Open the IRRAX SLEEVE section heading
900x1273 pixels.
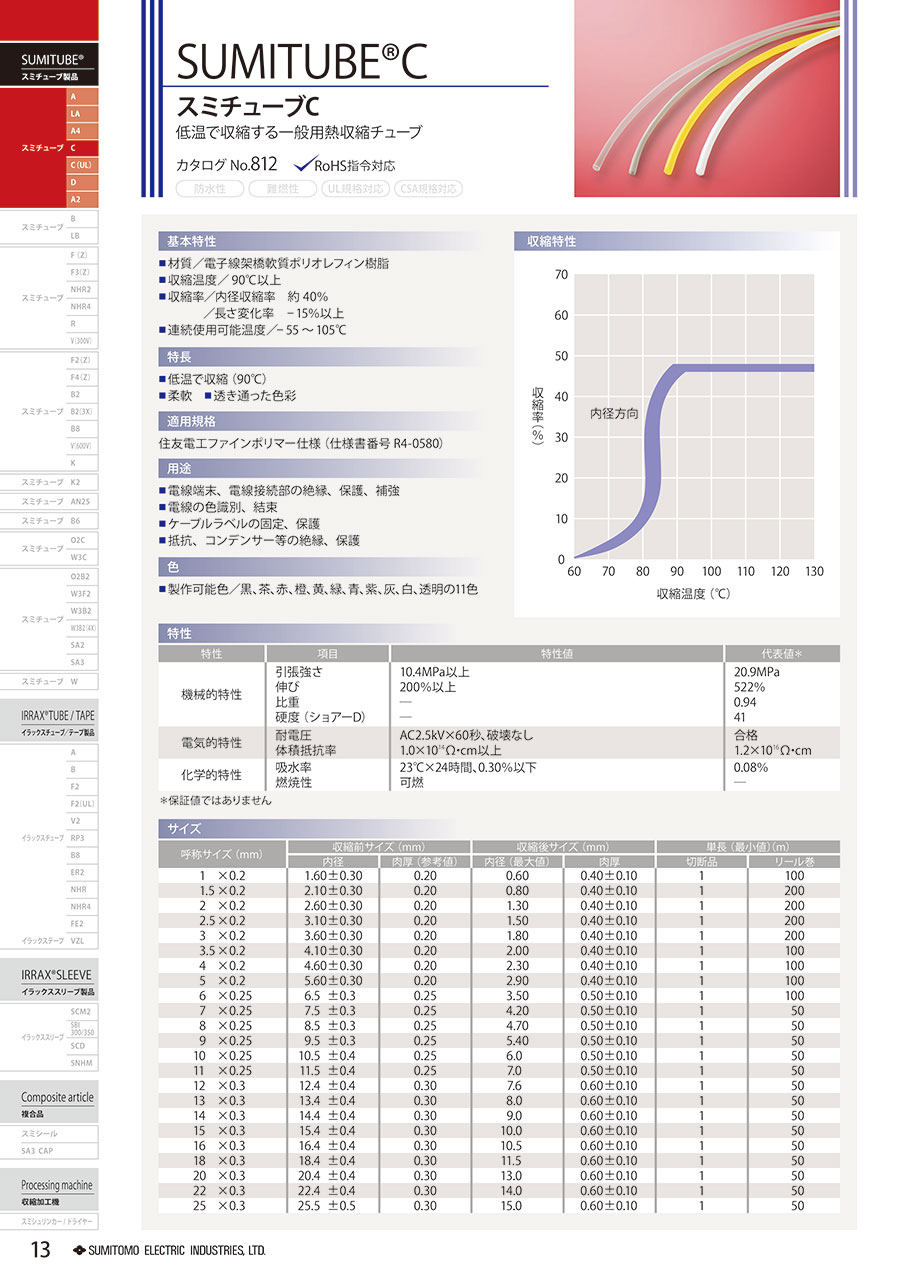click(57, 979)
